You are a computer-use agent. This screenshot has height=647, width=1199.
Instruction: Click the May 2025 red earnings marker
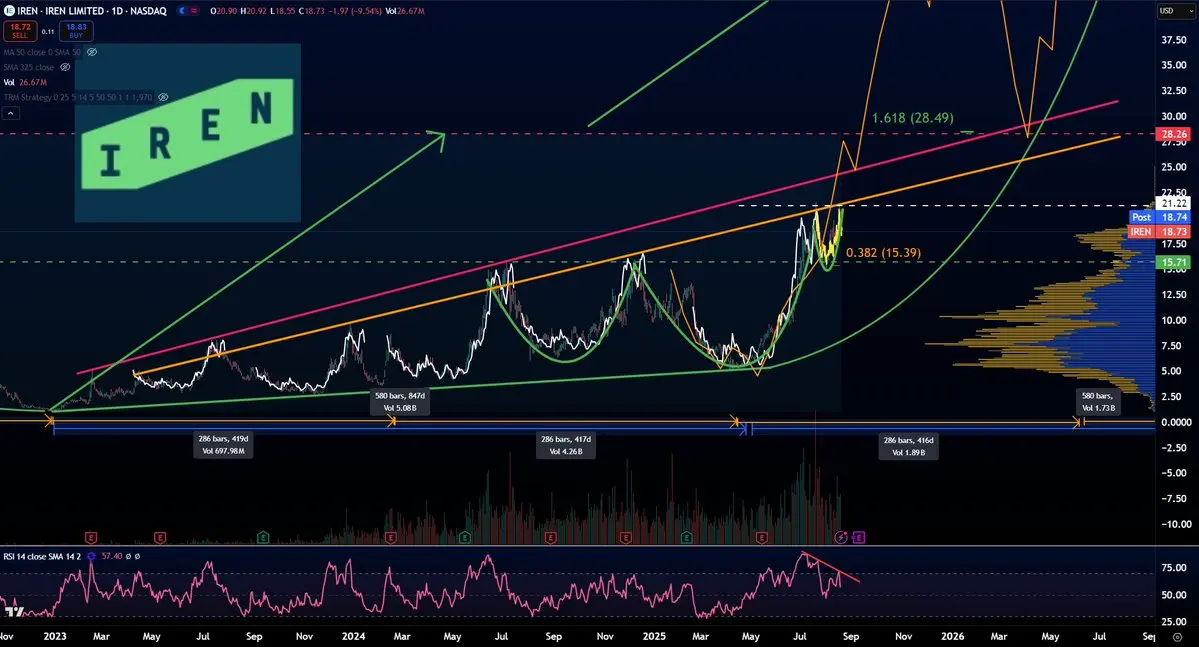point(762,538)
